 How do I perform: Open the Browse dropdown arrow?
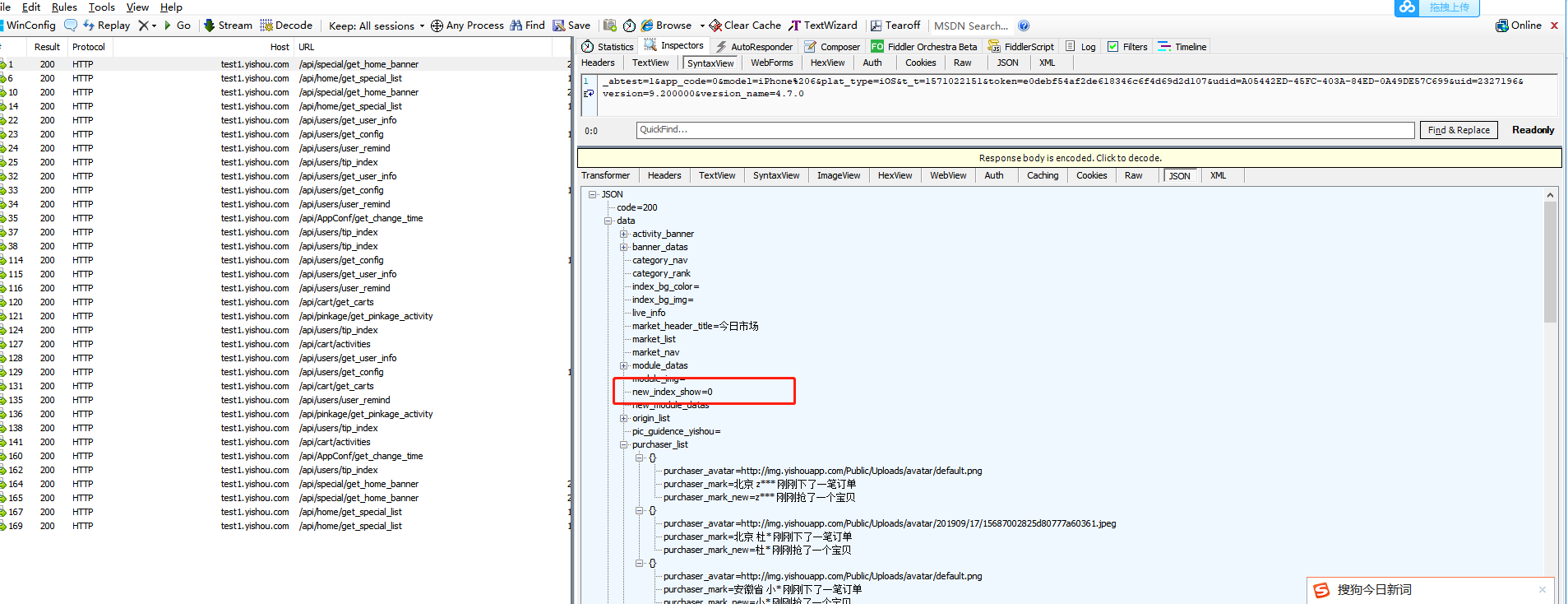pyautogui.click(x=702, y=26)
